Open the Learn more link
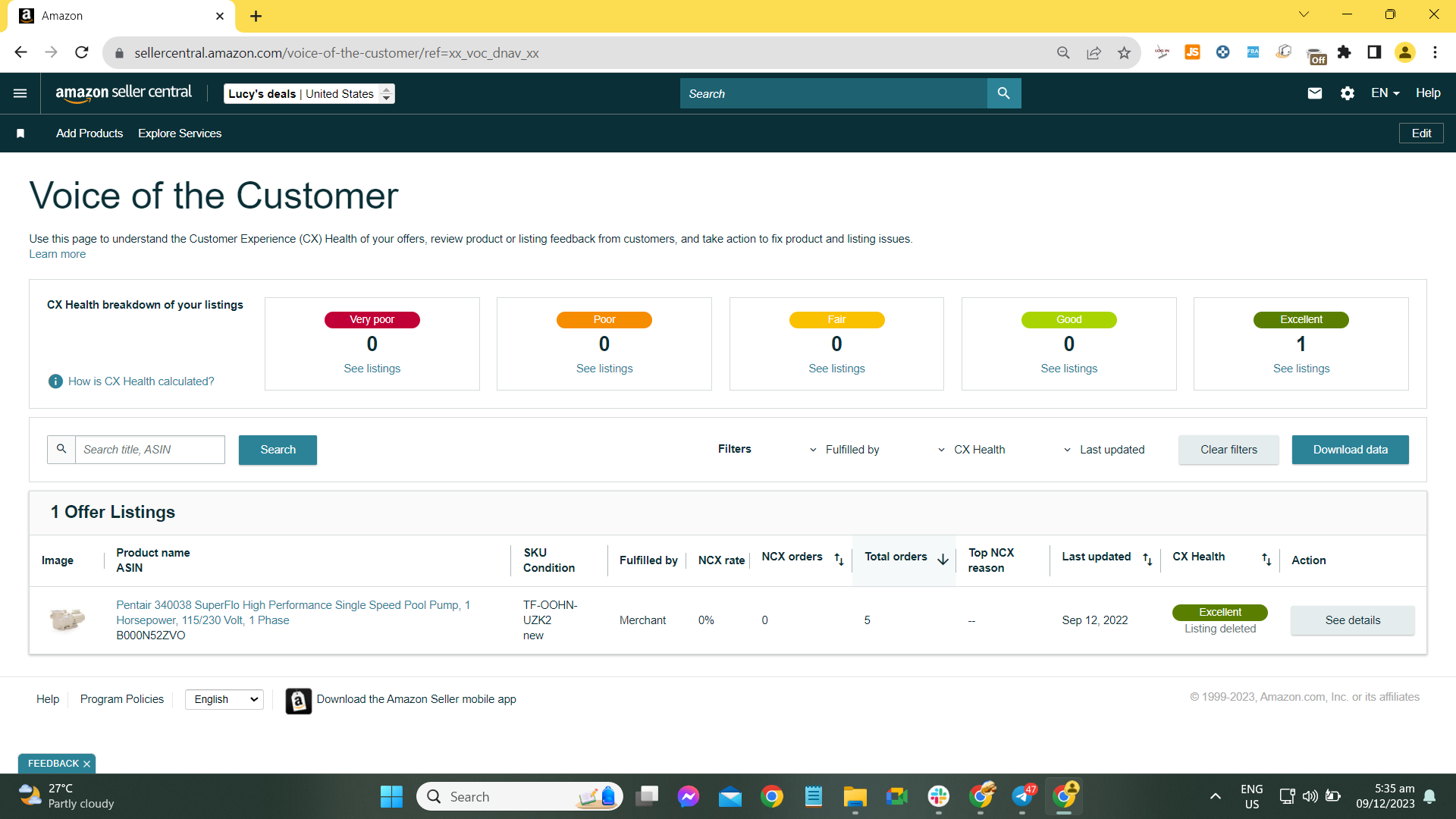1456x819 pixels. point(58,254)
